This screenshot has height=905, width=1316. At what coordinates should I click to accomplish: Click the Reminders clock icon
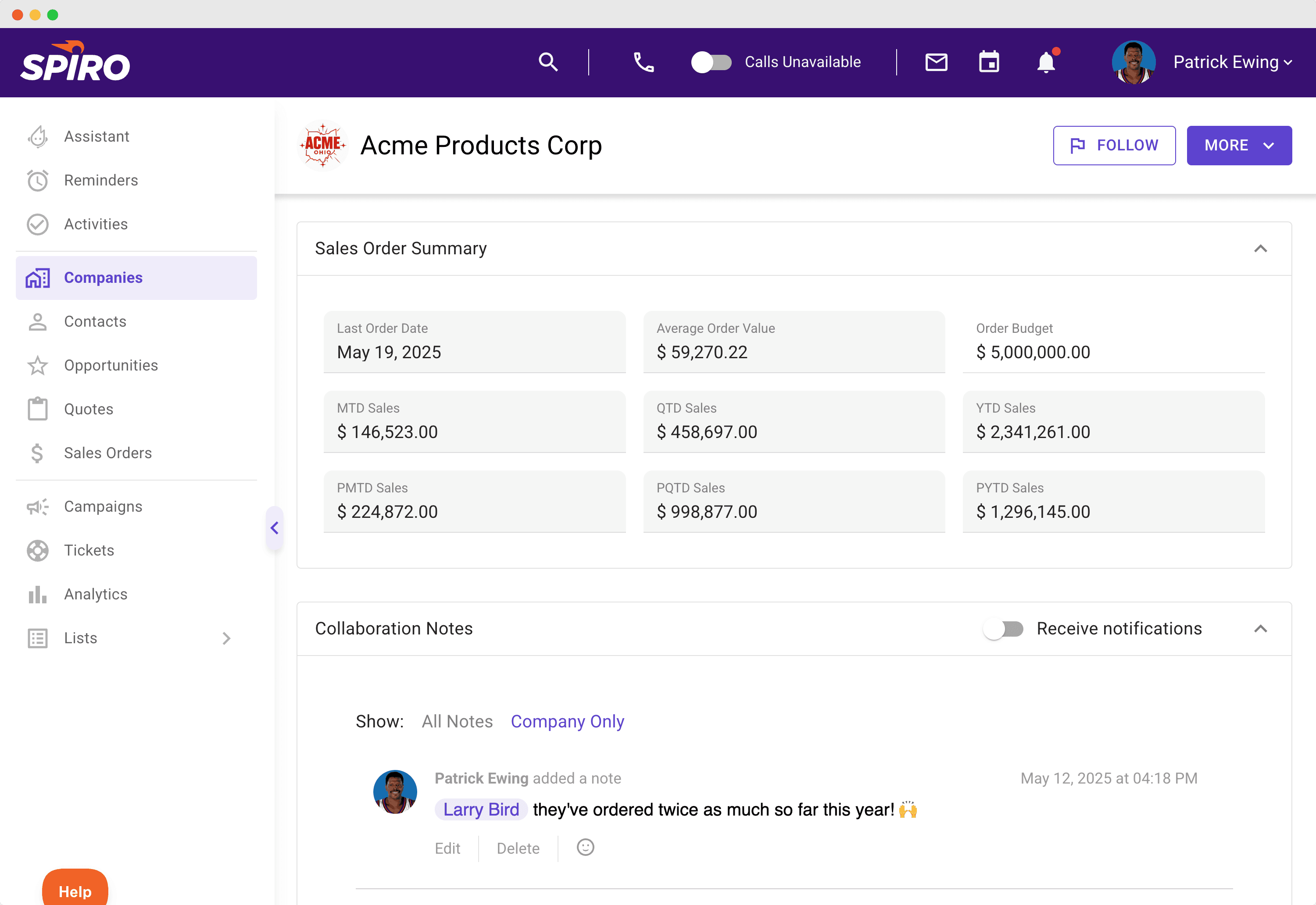click(37, 180)
